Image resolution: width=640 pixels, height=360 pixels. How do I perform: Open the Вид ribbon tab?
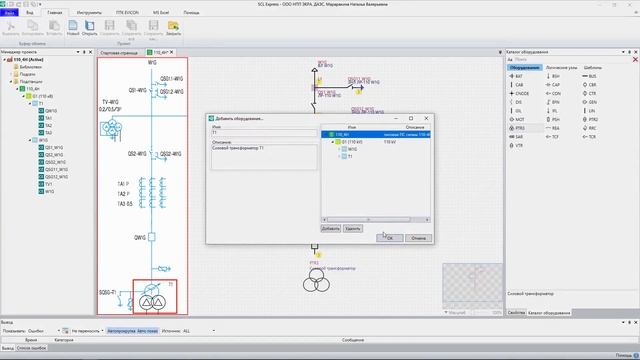pyautogui.click(x=30, y=13)
